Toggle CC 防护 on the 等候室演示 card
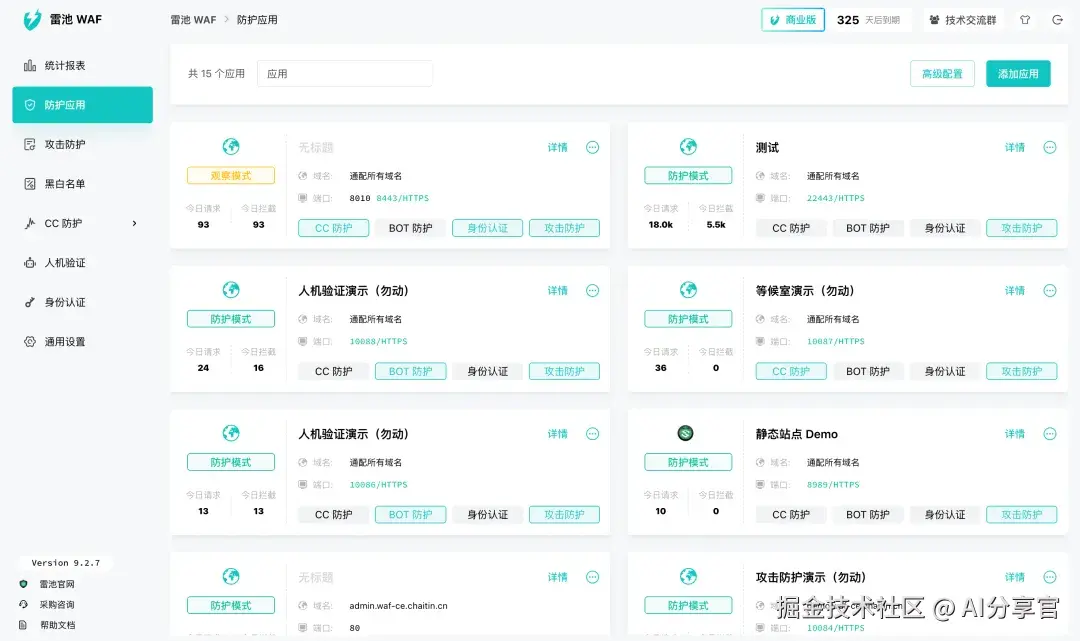The height and width of the screenshot is (641, 1080). 791,371
